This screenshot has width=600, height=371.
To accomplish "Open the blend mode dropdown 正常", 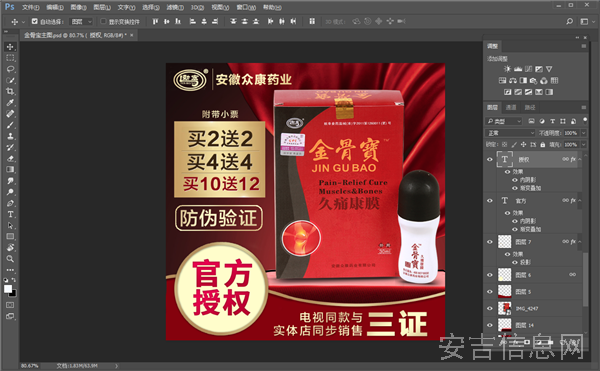I will (510, 133).
